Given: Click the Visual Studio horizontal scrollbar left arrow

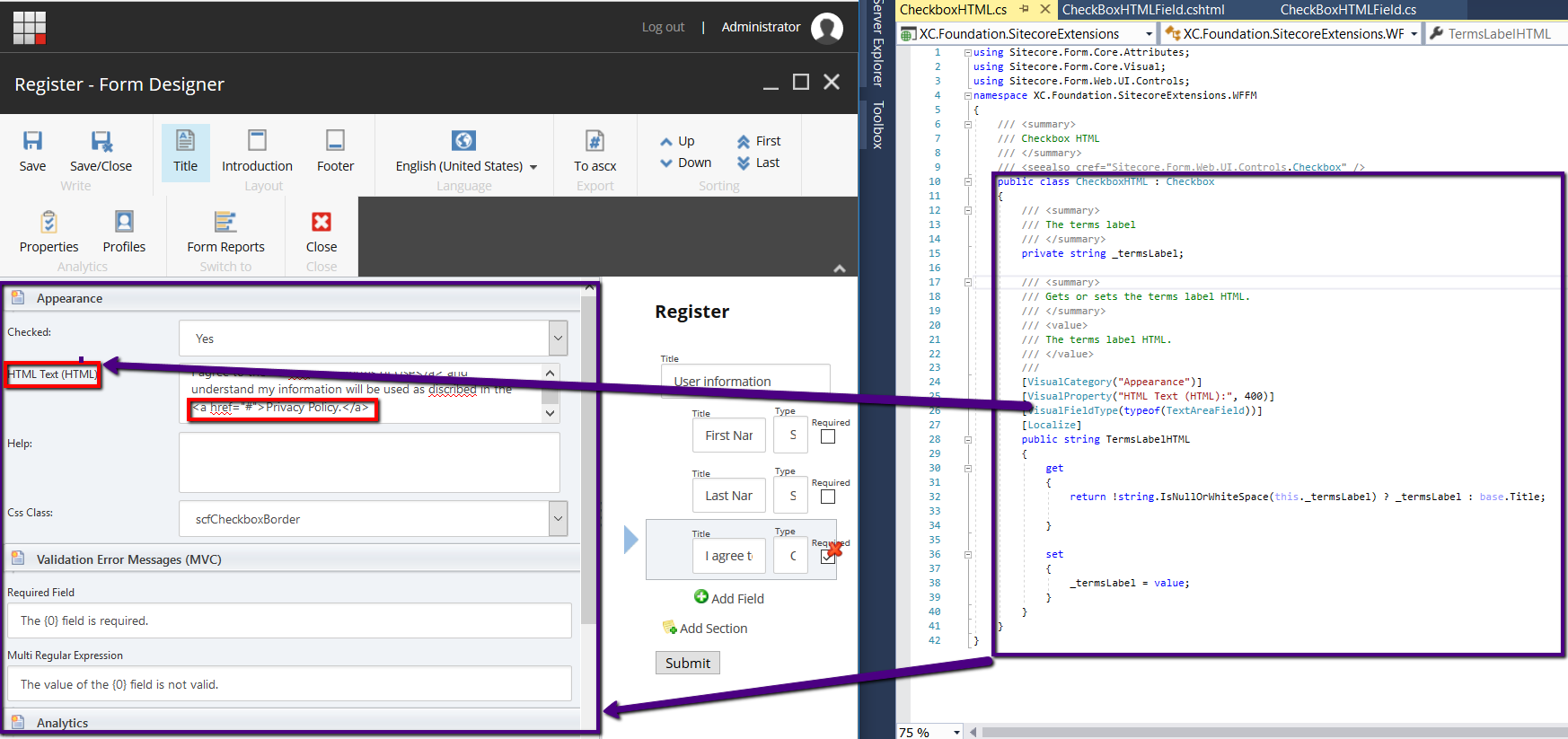Looking at the screenshot, I should click(x=973, y=733).
